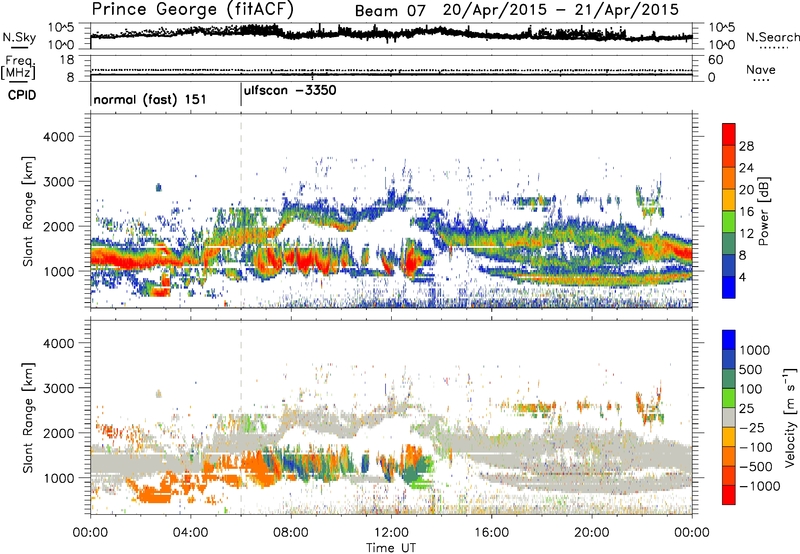Image resolution: width=800 pixels, height=554 pixels.
Task: Click the 'Velocity [m s-1]' colorbar title
Action: click(x=790, y=417)
